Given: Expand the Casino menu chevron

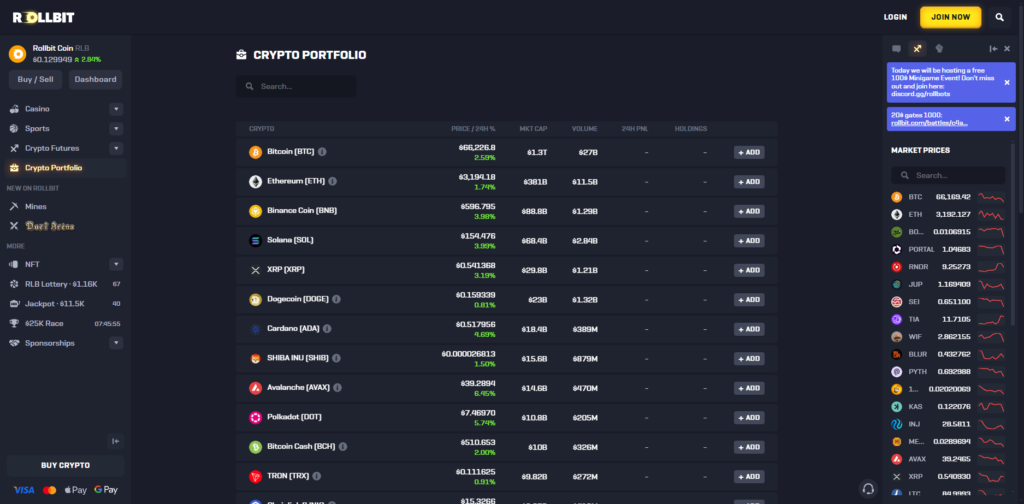Looking at the screenshot, I should click(116, 109).
